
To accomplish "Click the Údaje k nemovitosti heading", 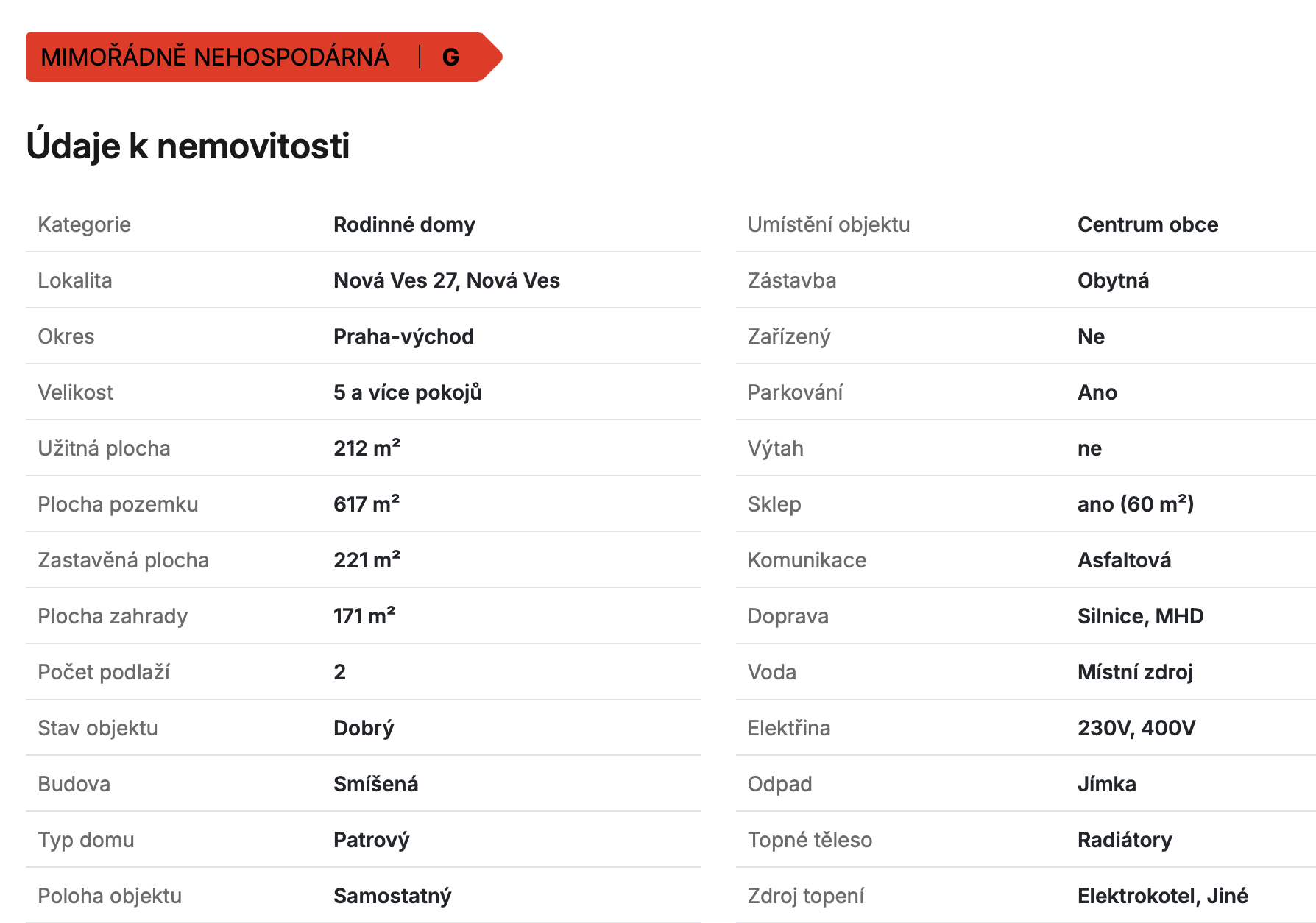I will [188, 146].
